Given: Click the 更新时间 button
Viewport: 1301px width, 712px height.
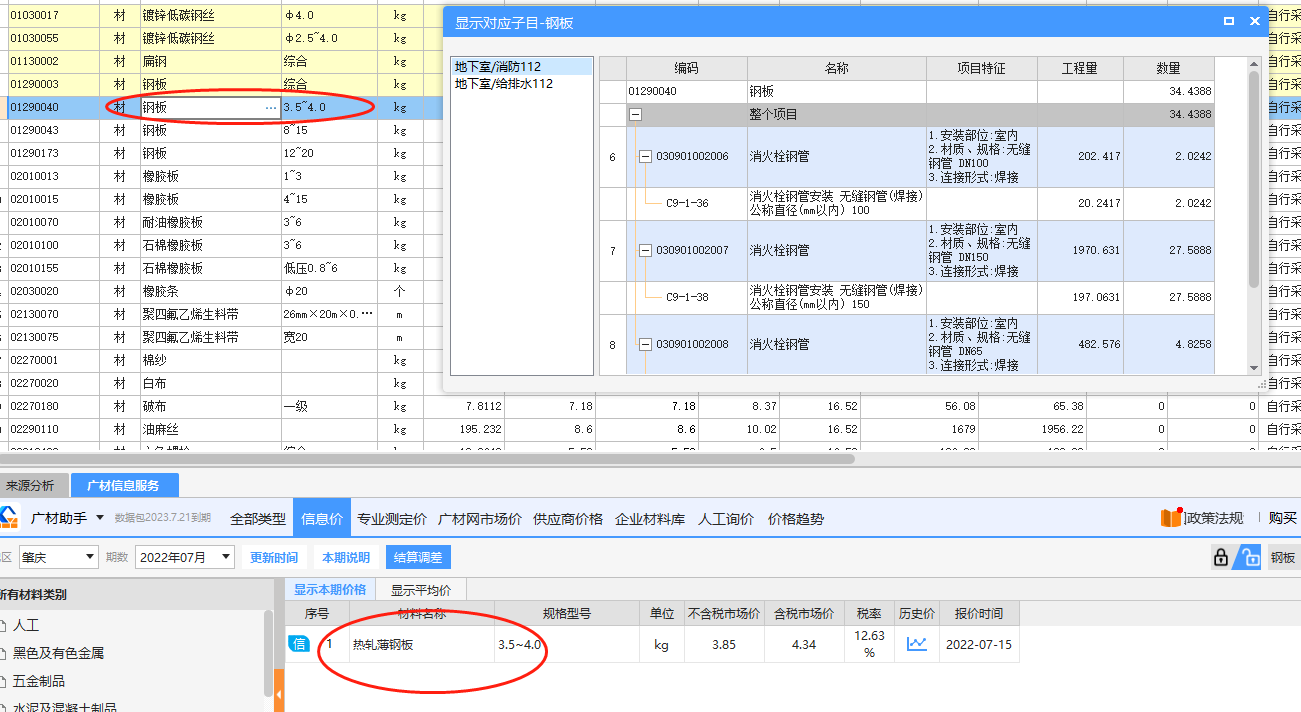Looking at the screenshot, I should pos(274,557).
